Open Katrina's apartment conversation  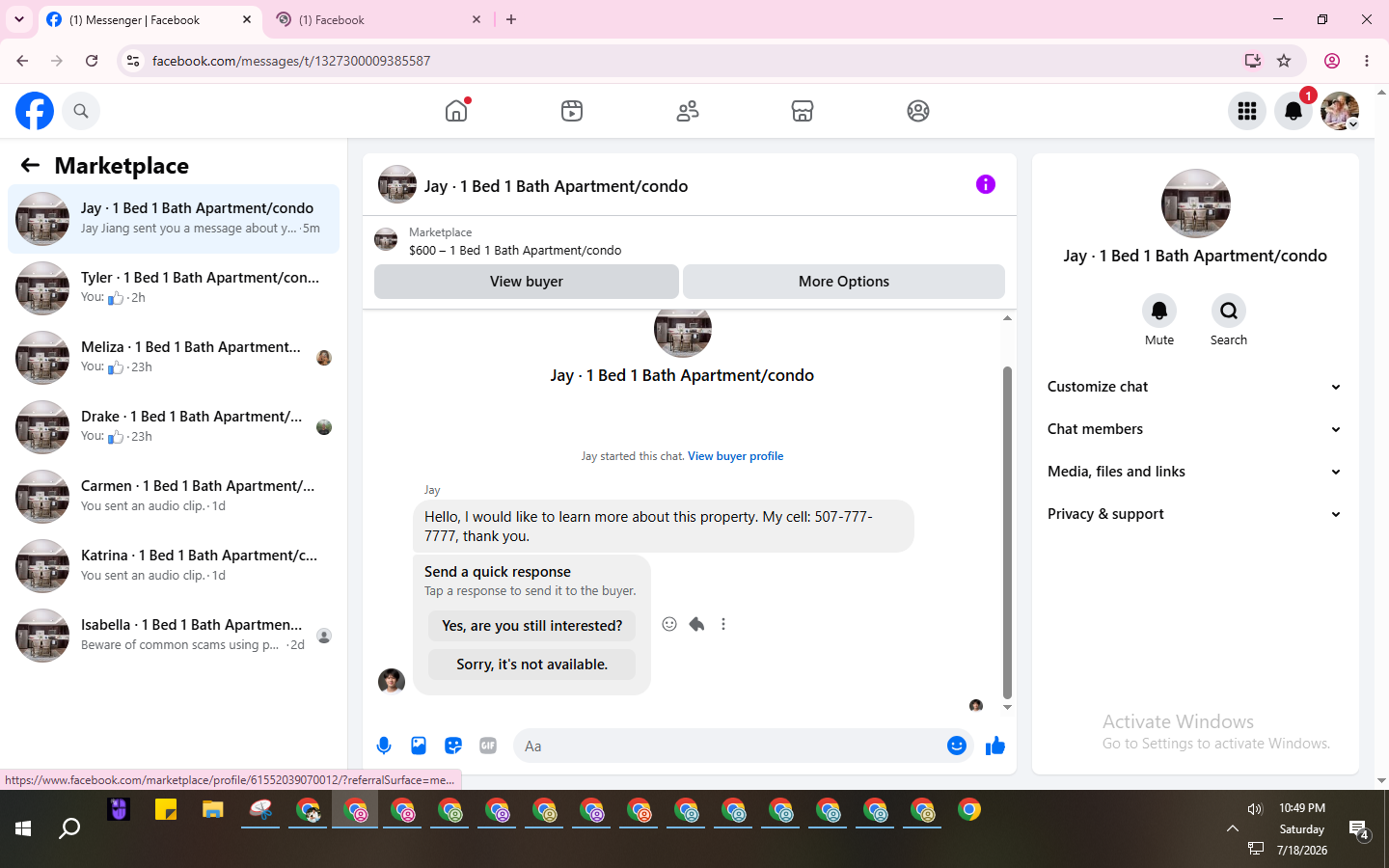point(174,566)
